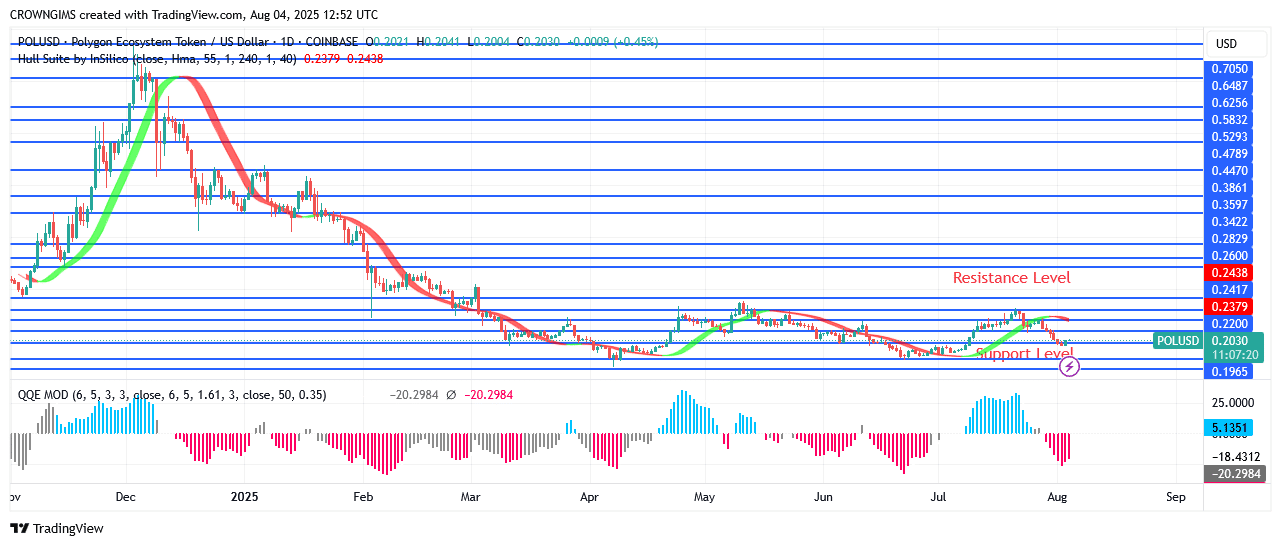Viewport: 1281px width, 546px height.
Task: Click the May label on time axis
Action: [705, 496]
